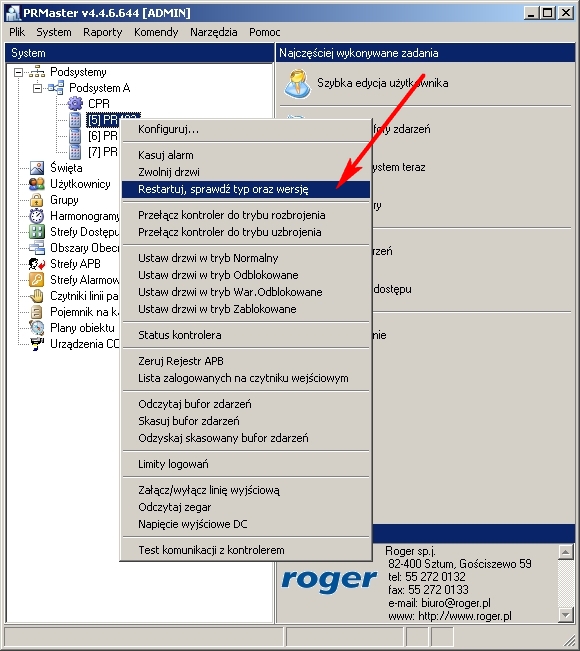Screen dimensions: 580x651
Task: Click the [6] PR controller icon
Action: point(75,136)
